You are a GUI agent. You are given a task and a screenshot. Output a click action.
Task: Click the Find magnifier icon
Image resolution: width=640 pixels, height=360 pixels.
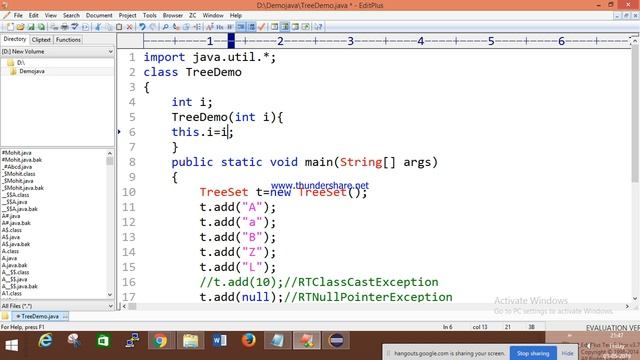coord(165,27)
